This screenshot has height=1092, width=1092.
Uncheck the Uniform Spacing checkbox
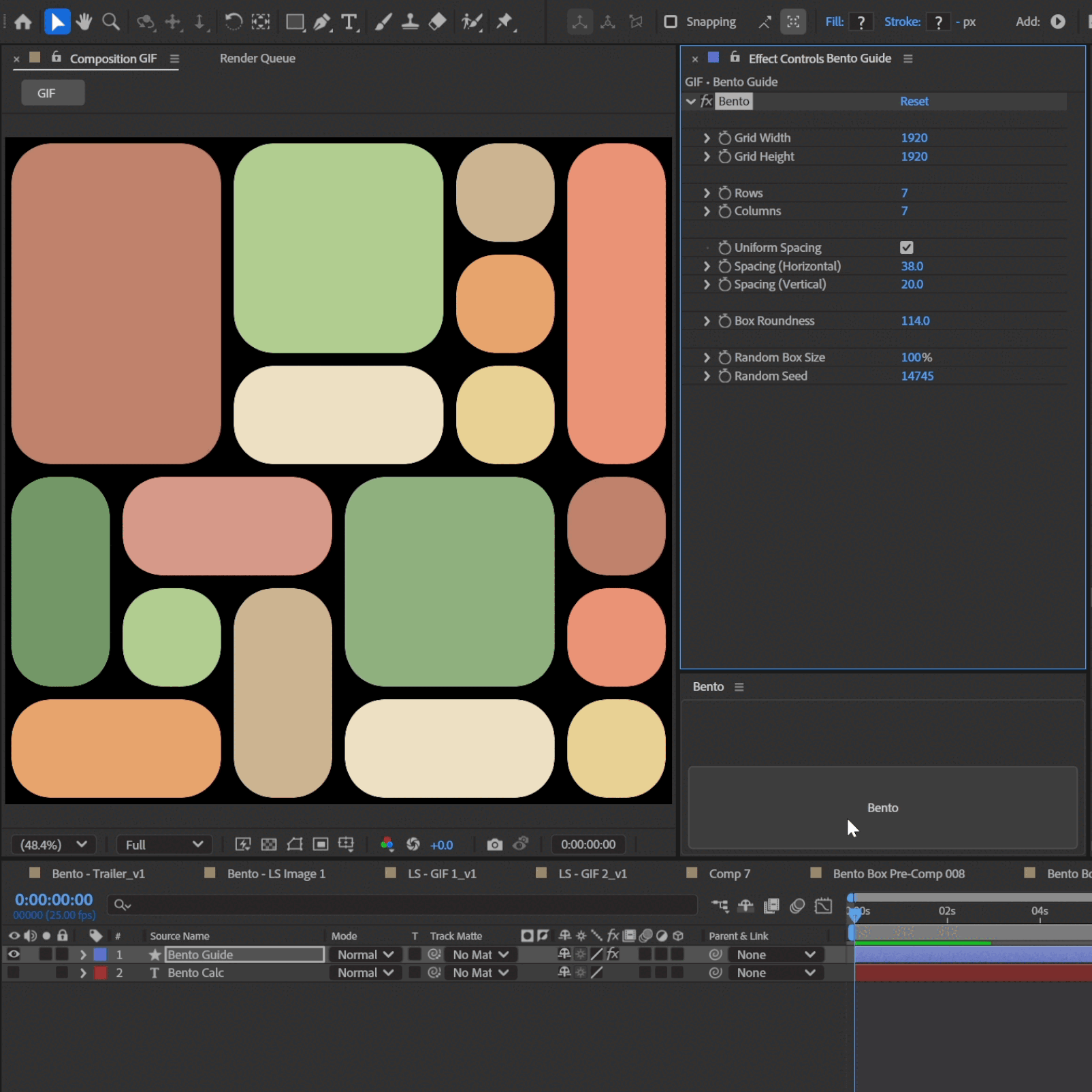907,248
